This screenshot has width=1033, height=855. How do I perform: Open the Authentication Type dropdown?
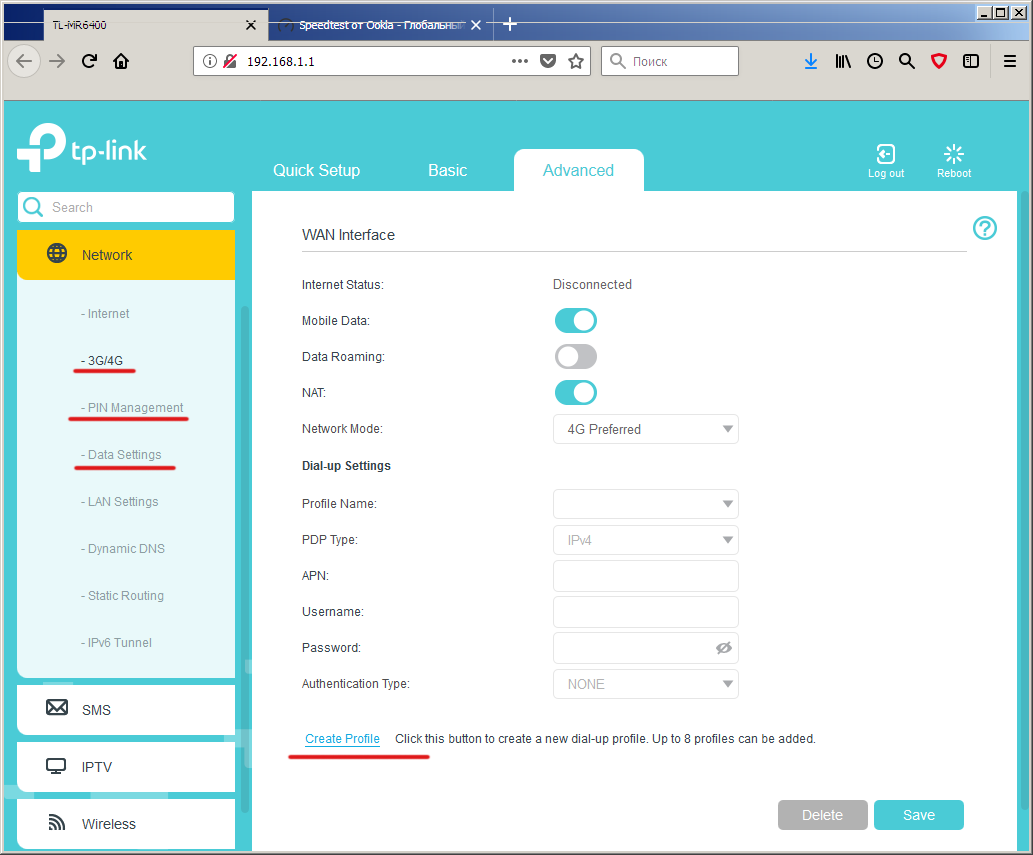tap(646, 684)
